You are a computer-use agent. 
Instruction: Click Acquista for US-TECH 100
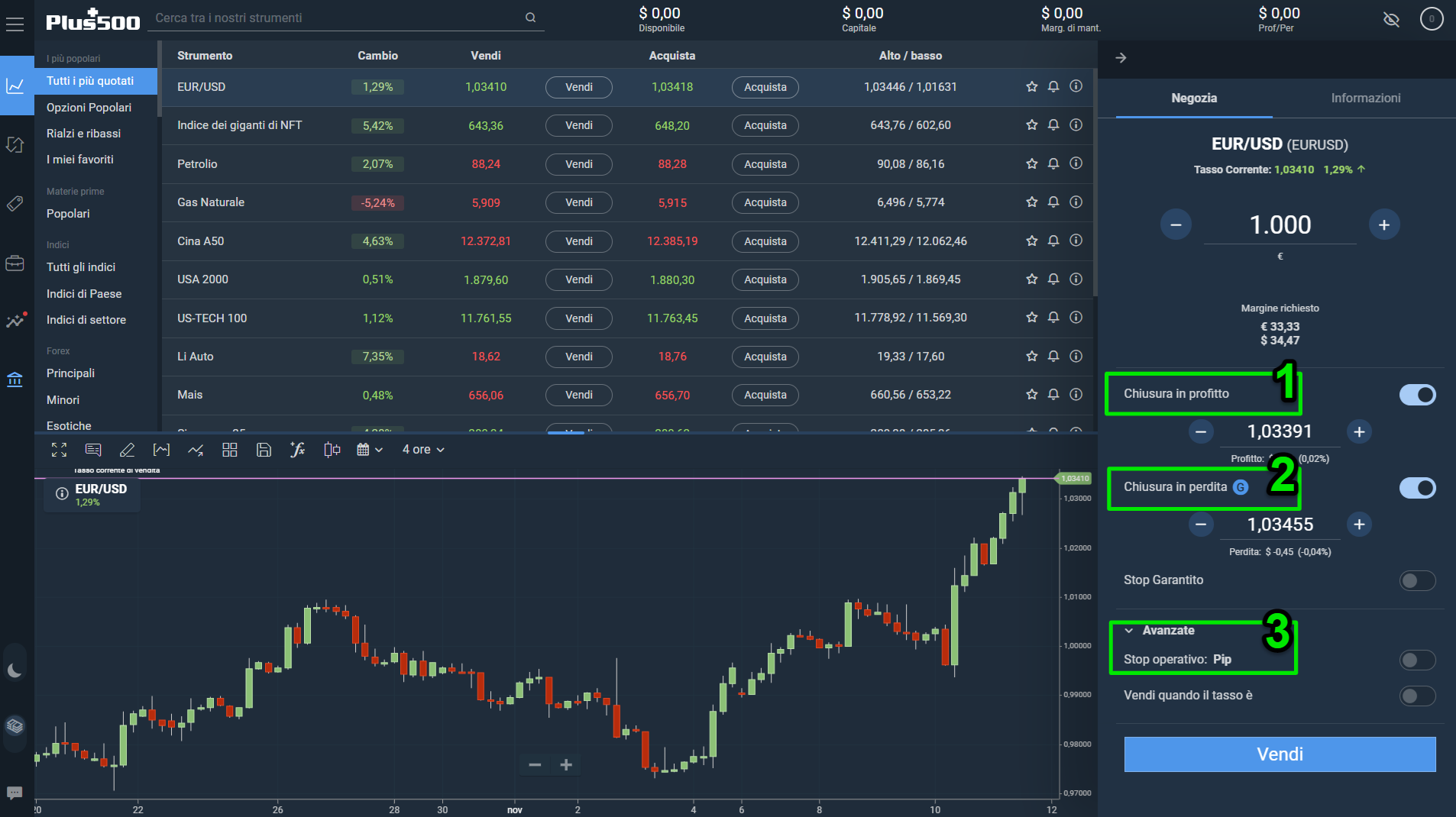[x=765, y=318]
